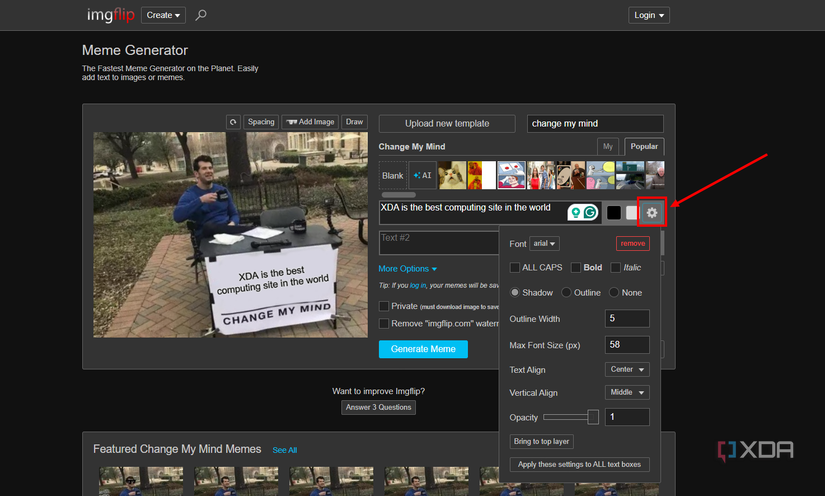Click the Outline Width field
The height and width of the screenshot is (496, 825).
pos(627,318)
